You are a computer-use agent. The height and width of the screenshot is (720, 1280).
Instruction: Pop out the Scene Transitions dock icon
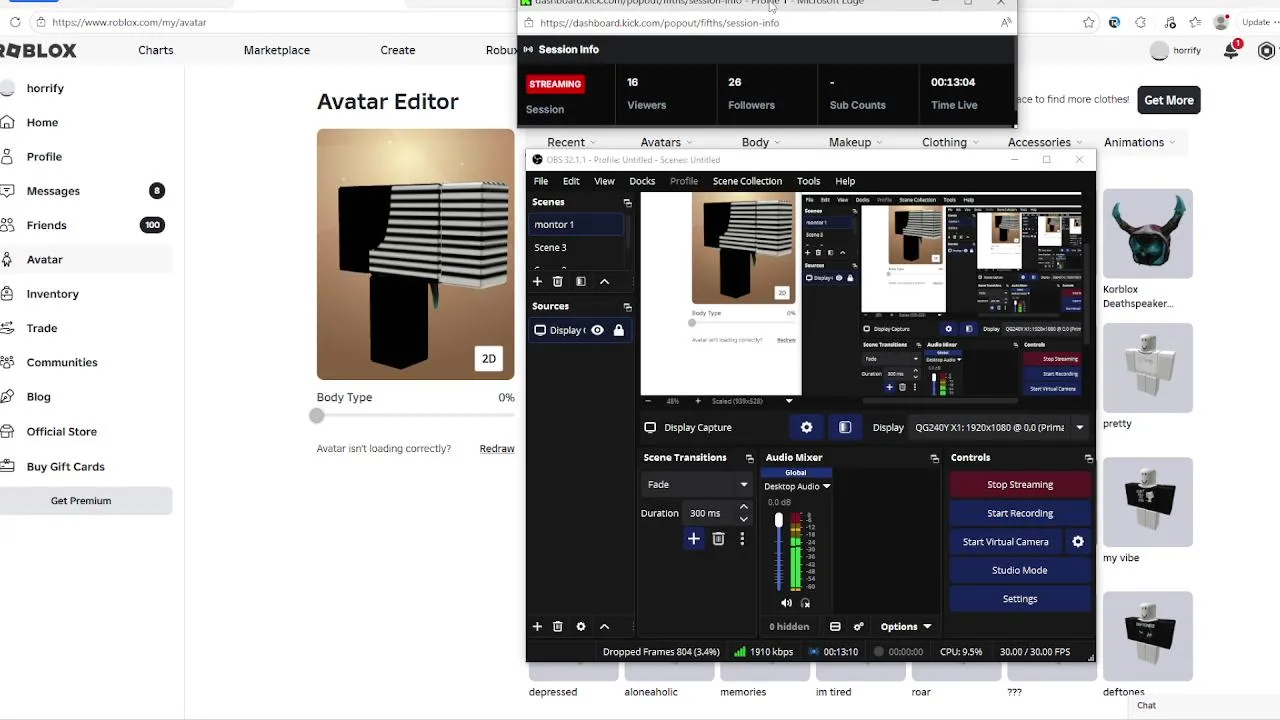click(x=749, y=458)
